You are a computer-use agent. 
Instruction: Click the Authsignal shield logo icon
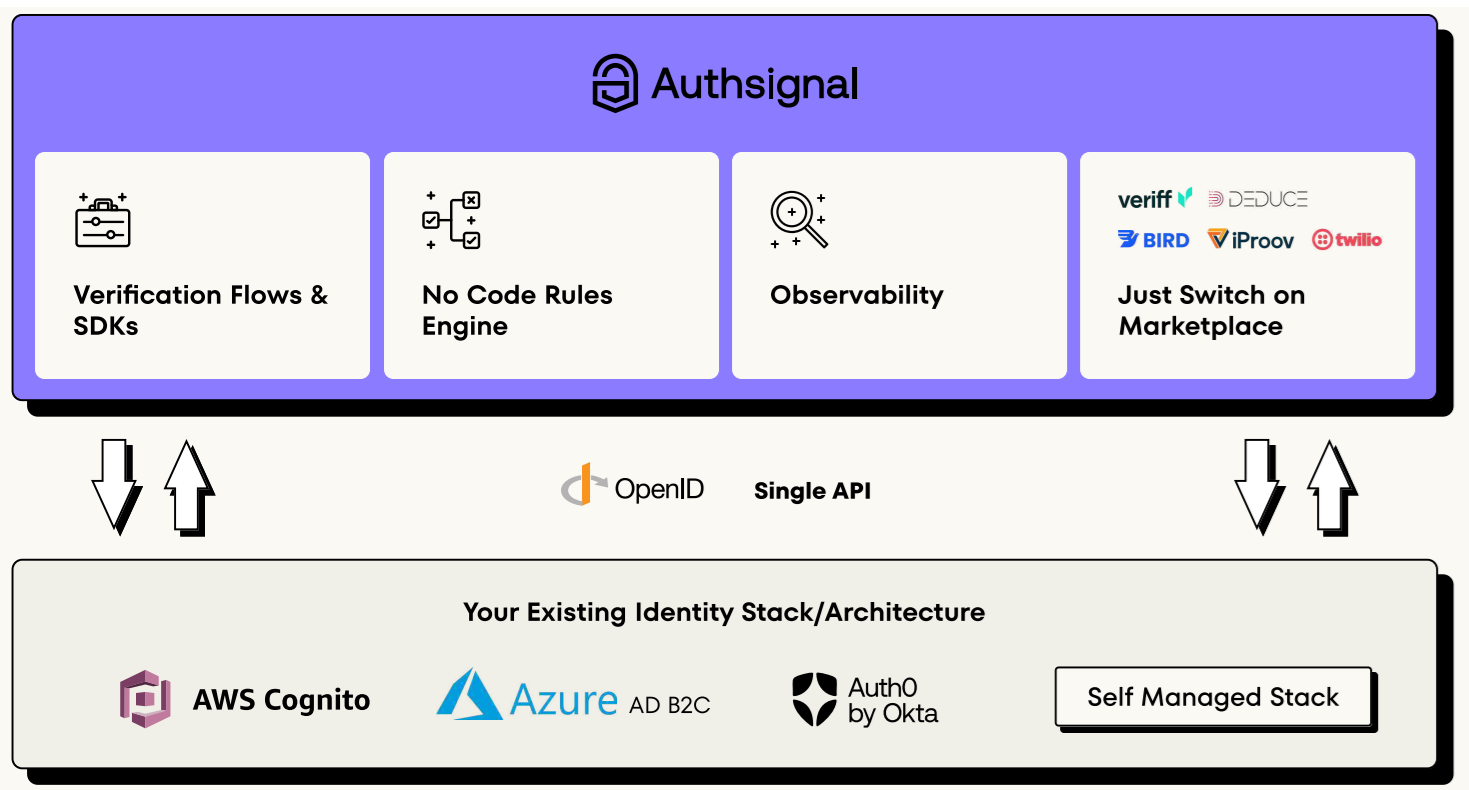pyautogui.click(x=615, y=84)
